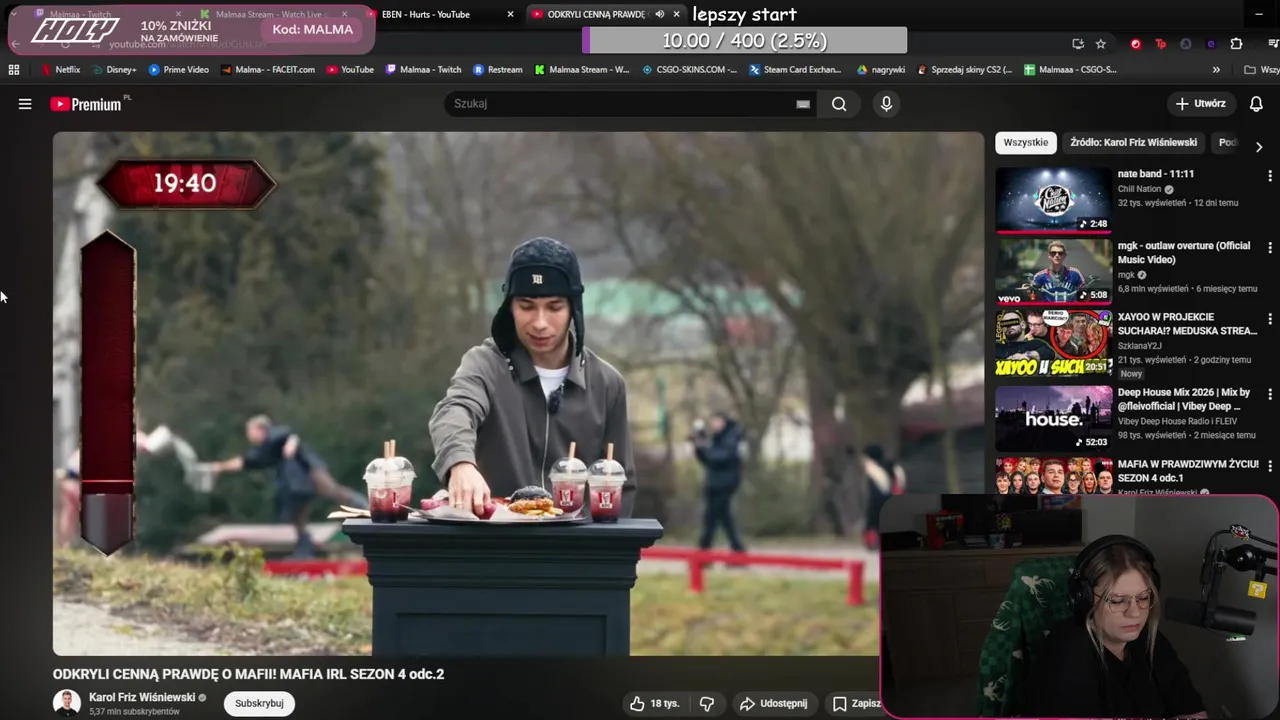The width and height of the screenshot is (1280, 720).
Task: Like the video (18 tys.)
Action: (x=654, y=704)
